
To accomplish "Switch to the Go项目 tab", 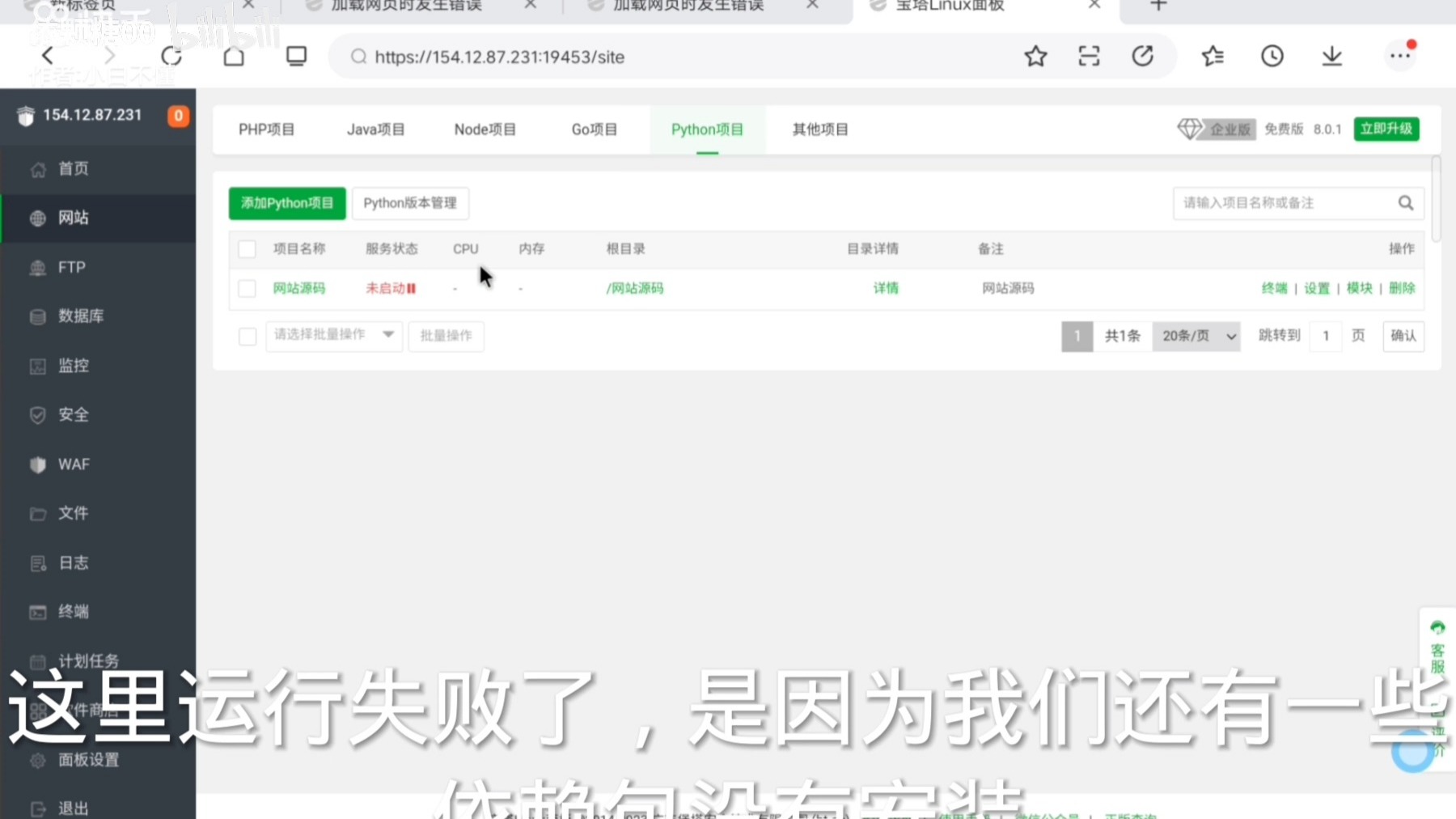I will point(595,129).
